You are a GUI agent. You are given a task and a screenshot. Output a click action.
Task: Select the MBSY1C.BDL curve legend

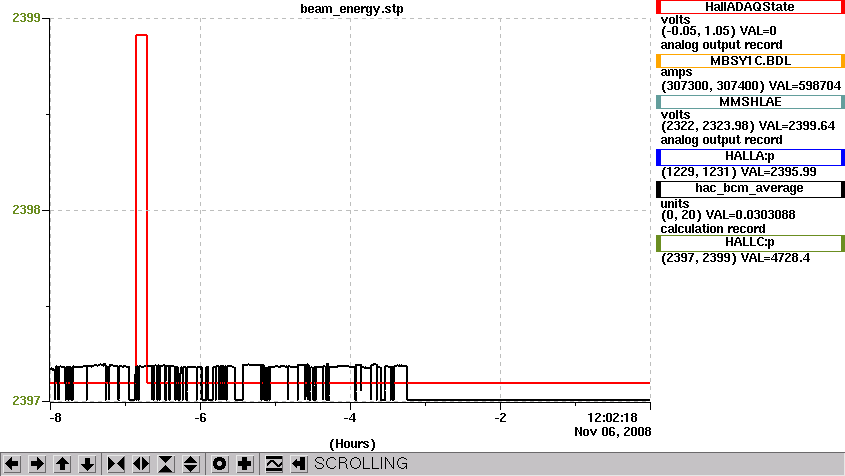tap(750, 61)
